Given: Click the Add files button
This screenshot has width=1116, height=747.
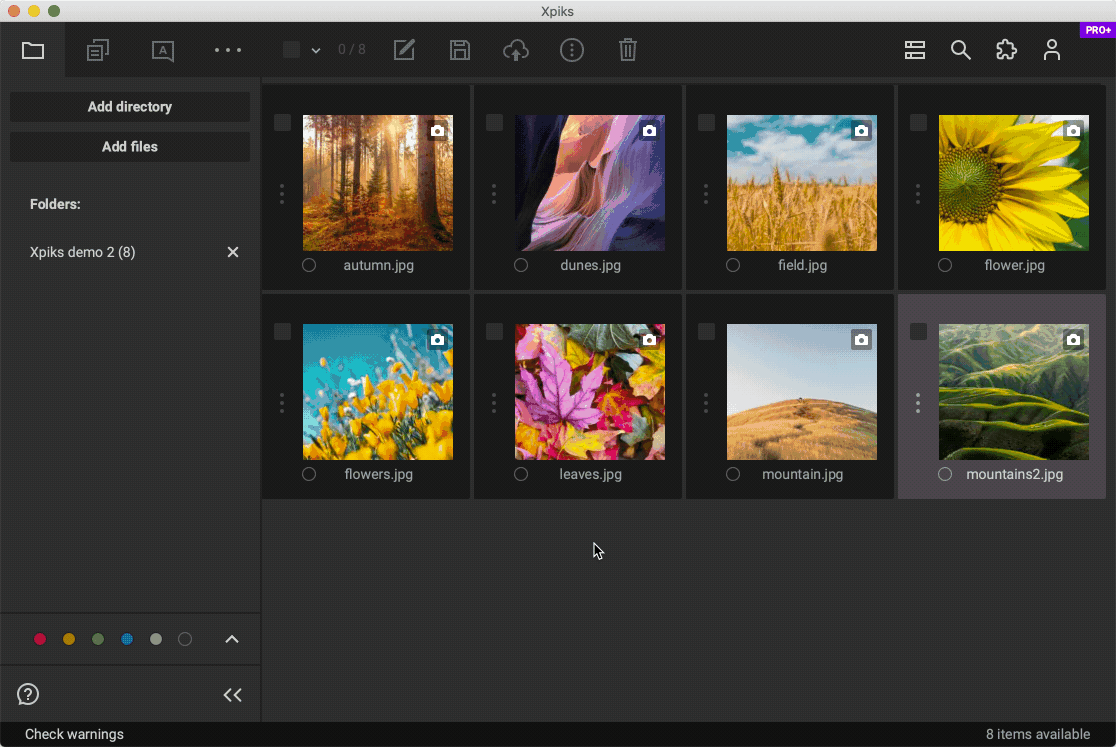Looking at the screenshot, I should (x=130, y=147).
